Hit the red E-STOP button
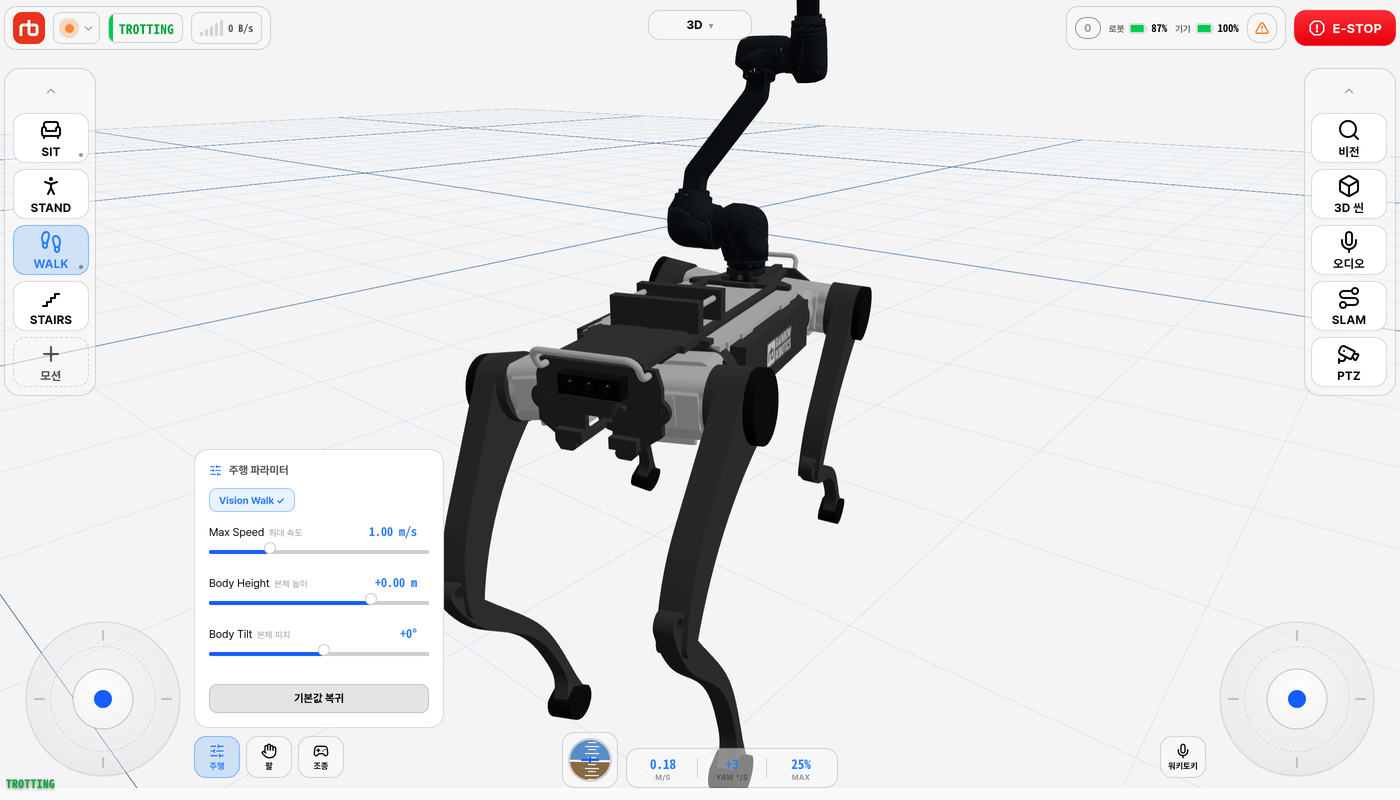Image resolution: width=1400 pixels, height=800 pixels. click(x=1345, y=28)
